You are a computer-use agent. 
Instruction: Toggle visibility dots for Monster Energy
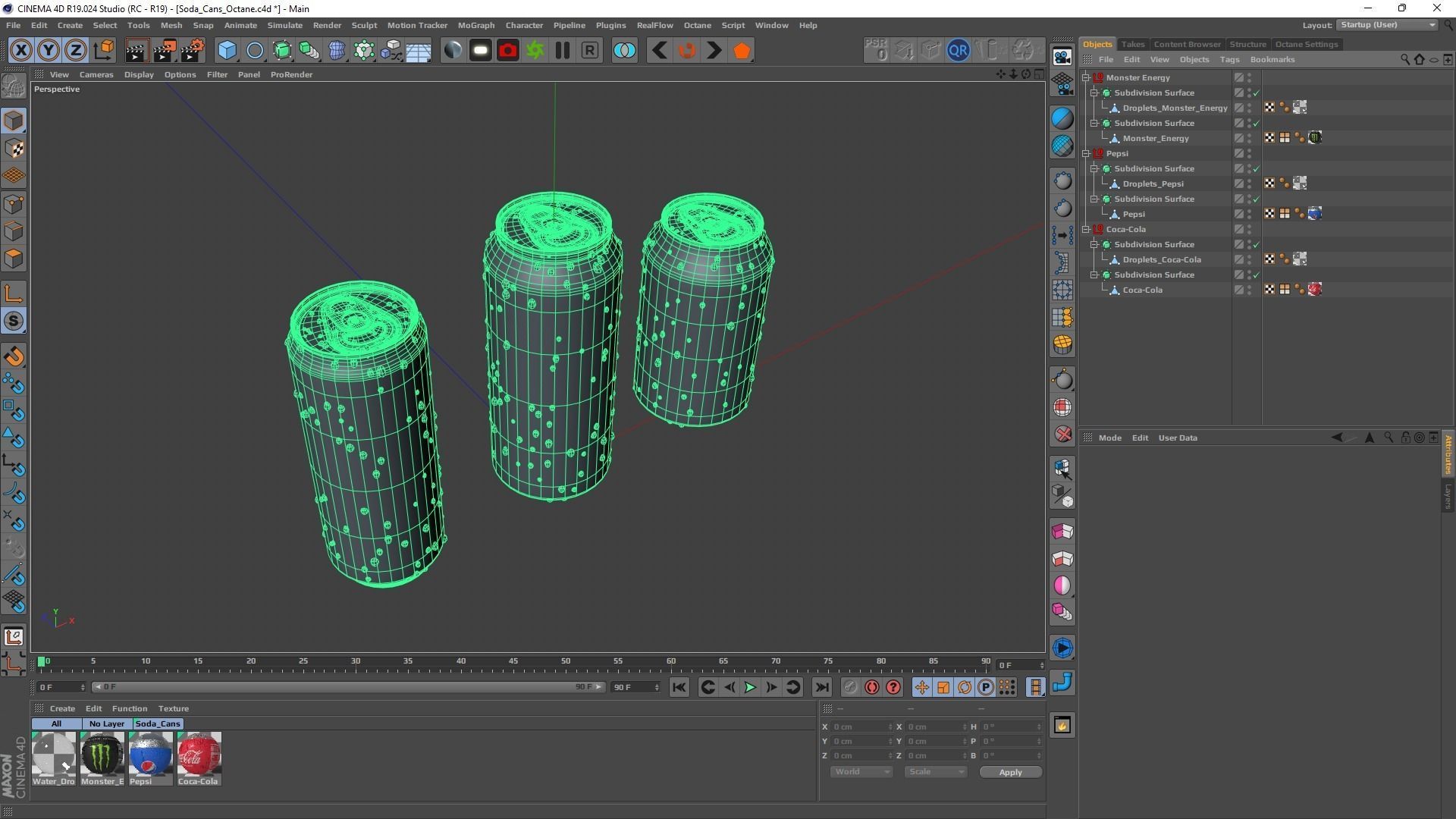point(1250,77)
